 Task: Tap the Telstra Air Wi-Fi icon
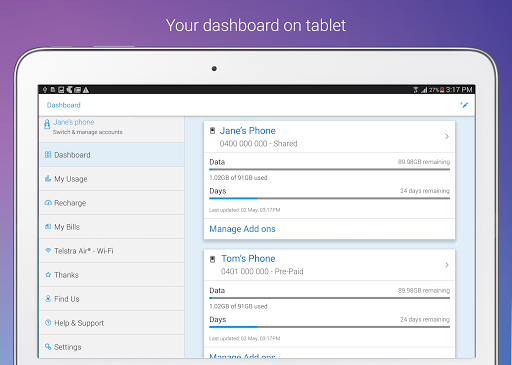click(x=48, y=250)
